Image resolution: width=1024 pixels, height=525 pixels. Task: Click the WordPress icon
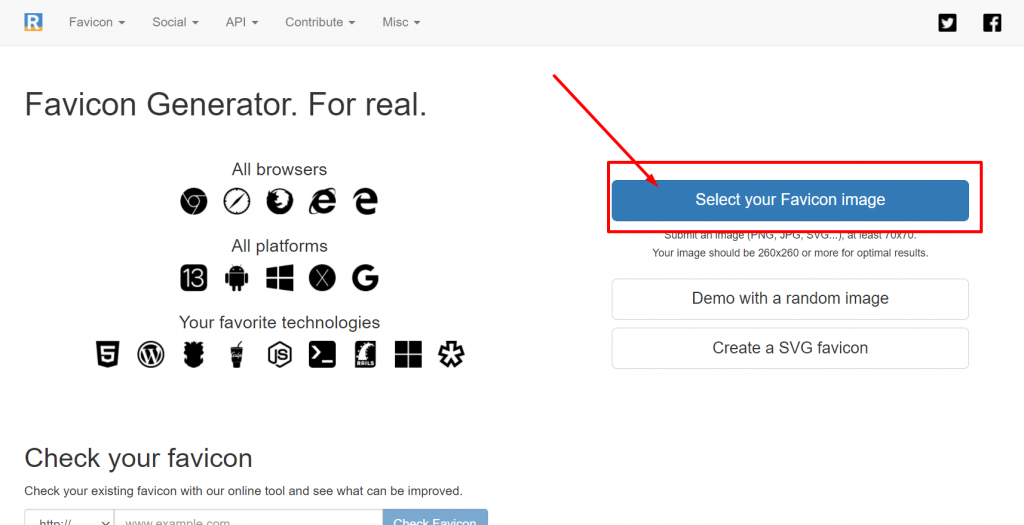pos(151,353)
